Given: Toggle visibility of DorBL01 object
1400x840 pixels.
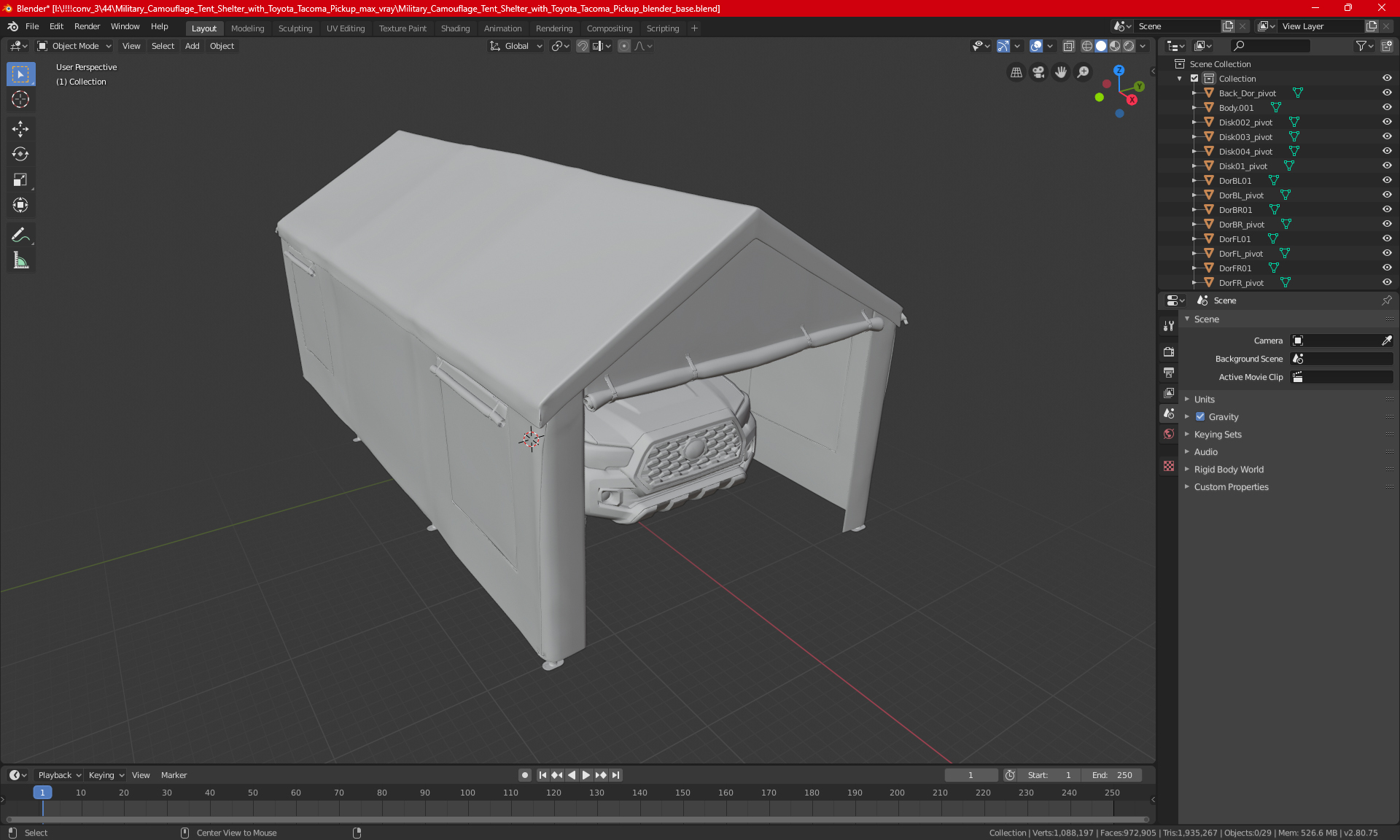Looking at the screenshot, I should pos(1386,180).
